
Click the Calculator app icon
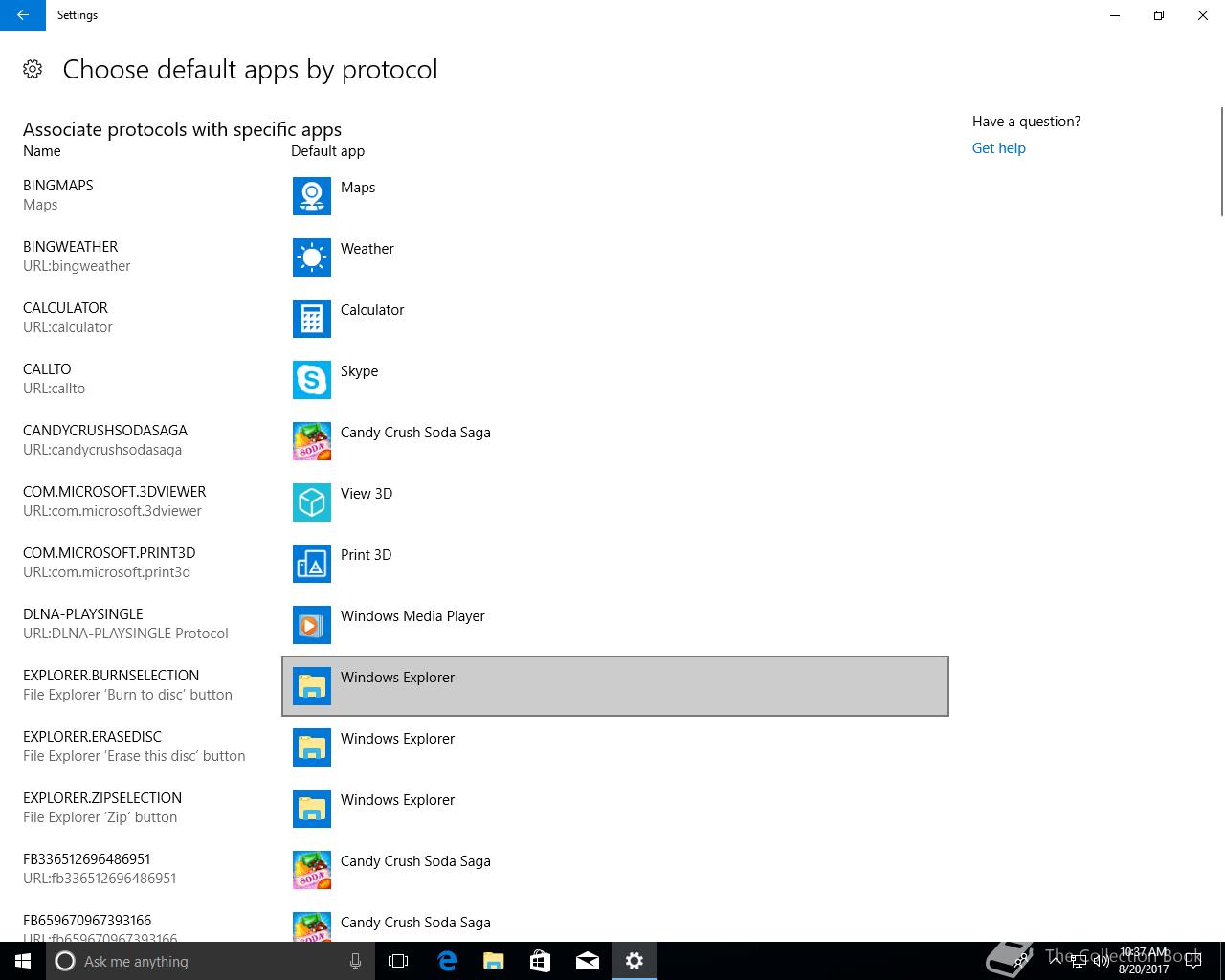click(x=312, y=319)
